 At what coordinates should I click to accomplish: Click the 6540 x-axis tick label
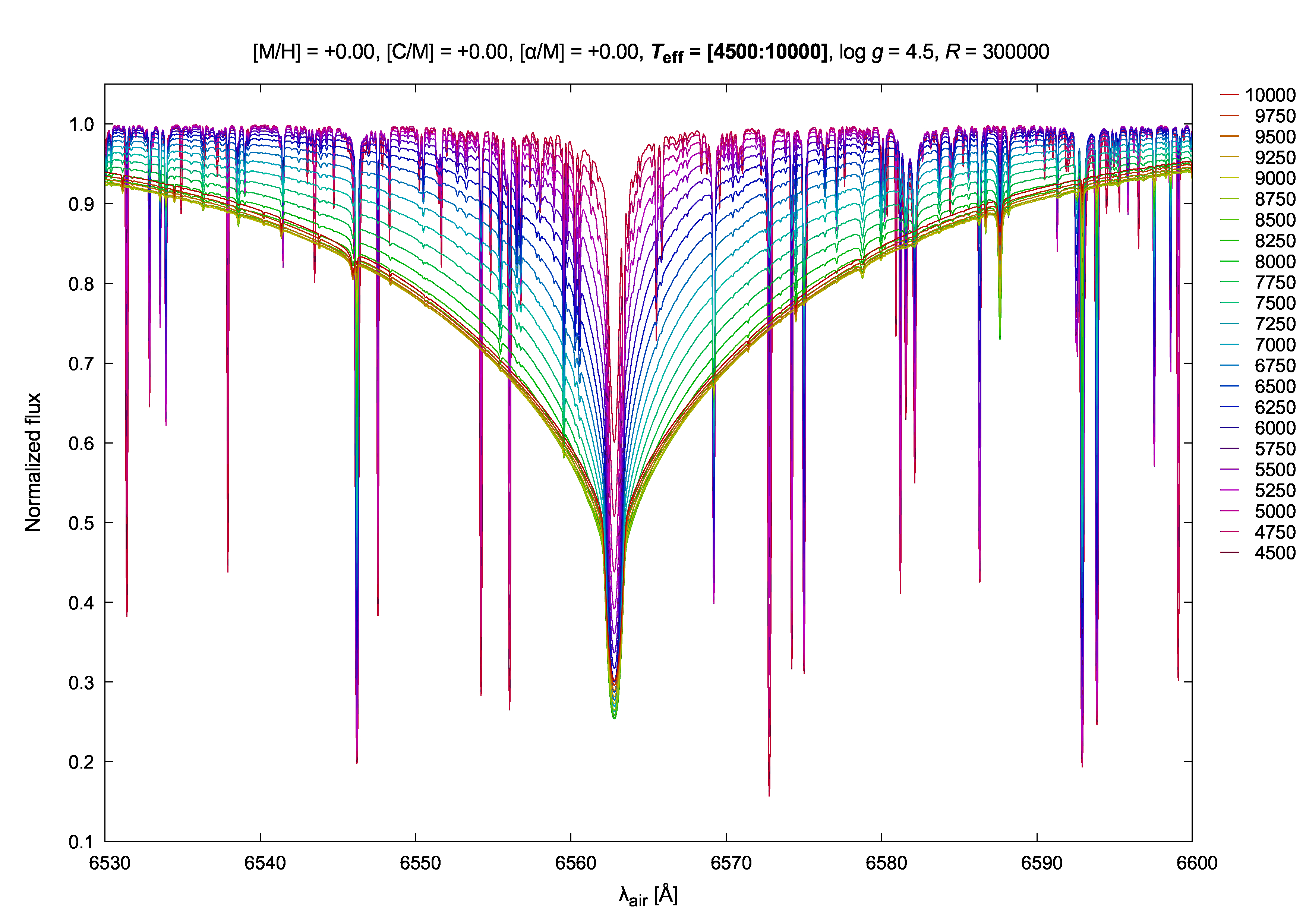[x=265, y=863]
